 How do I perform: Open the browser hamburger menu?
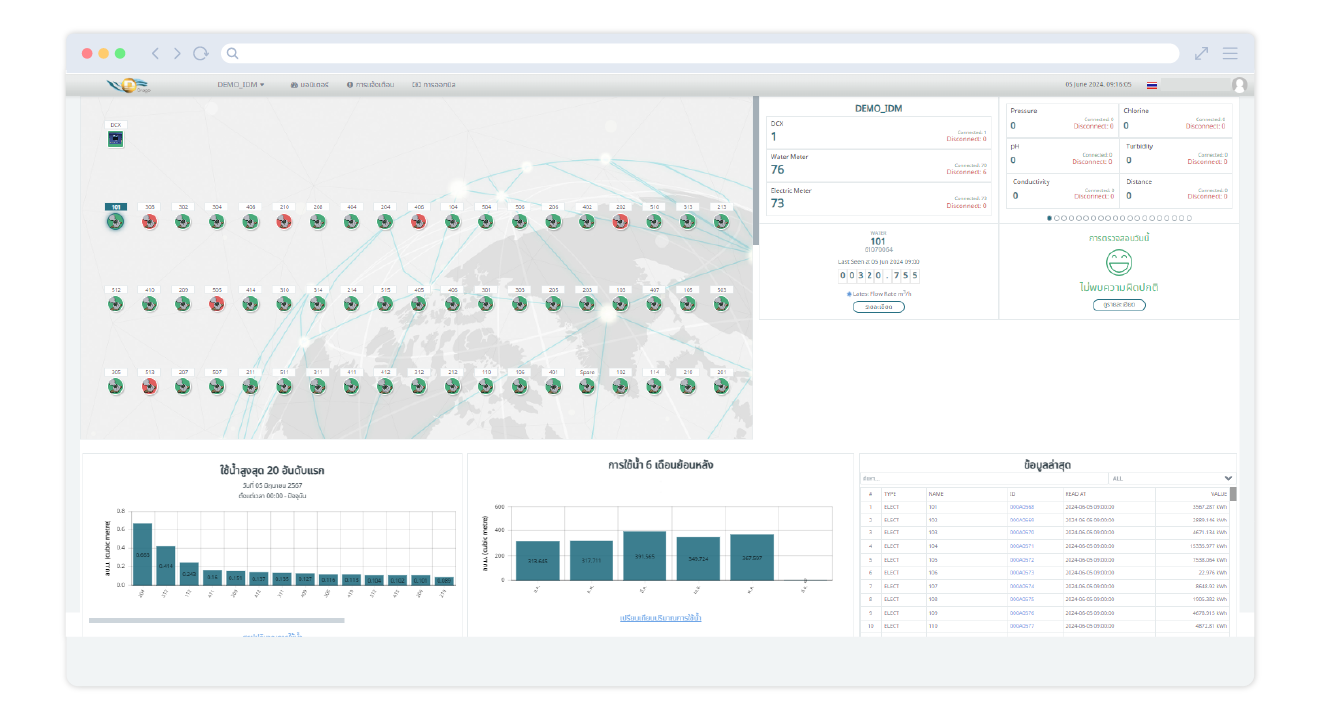click(1230, 53)
